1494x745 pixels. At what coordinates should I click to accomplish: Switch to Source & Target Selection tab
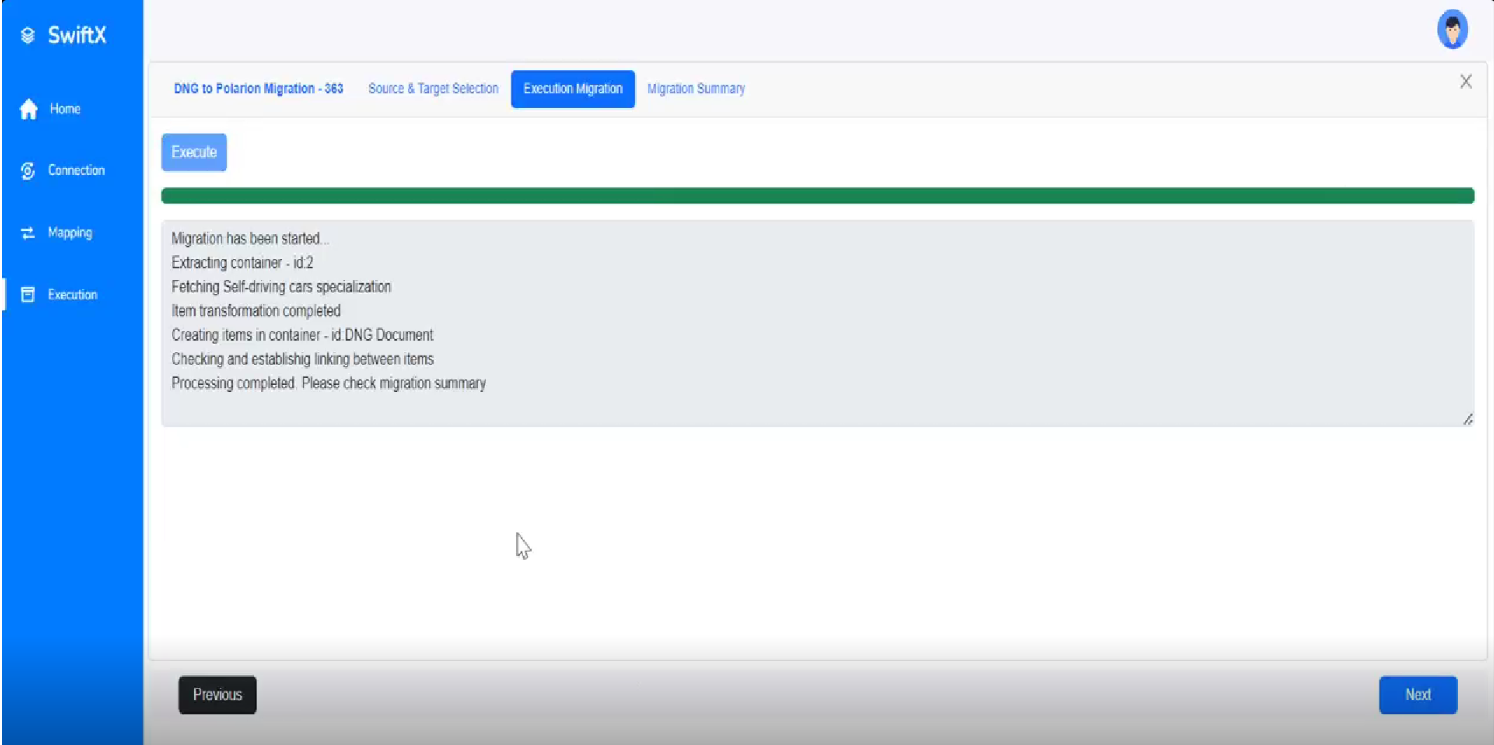point(433,89)
